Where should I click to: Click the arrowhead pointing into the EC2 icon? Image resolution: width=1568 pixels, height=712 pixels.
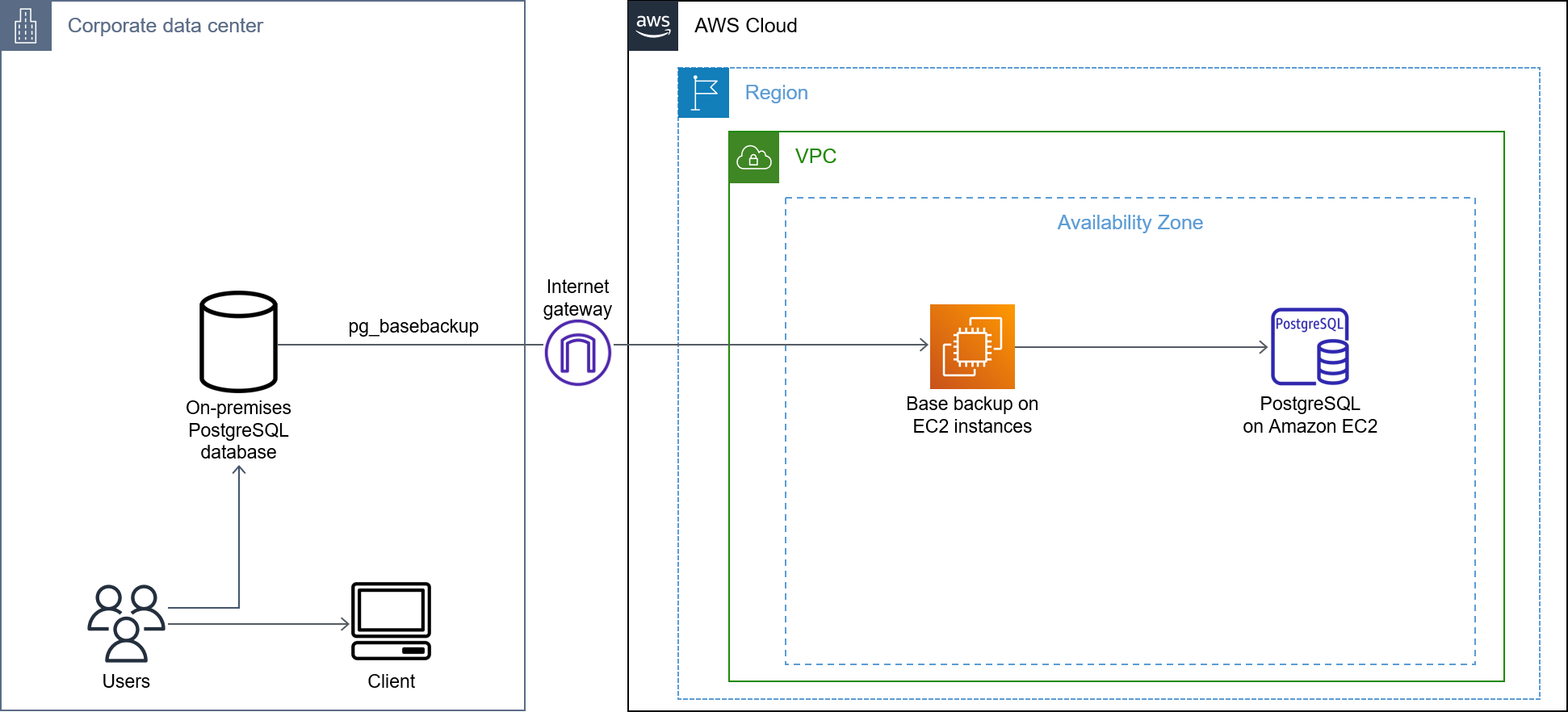click(x=924, y=345)
